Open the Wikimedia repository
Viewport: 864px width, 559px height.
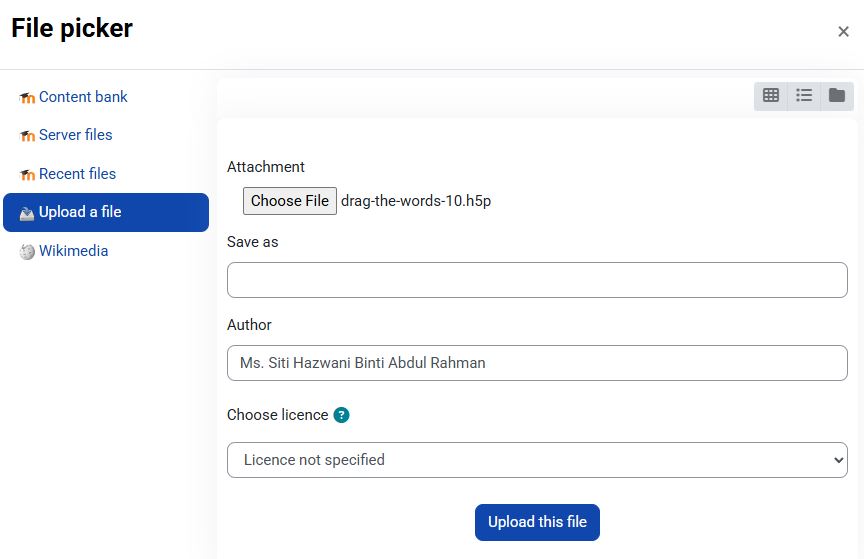click(73, 251)
